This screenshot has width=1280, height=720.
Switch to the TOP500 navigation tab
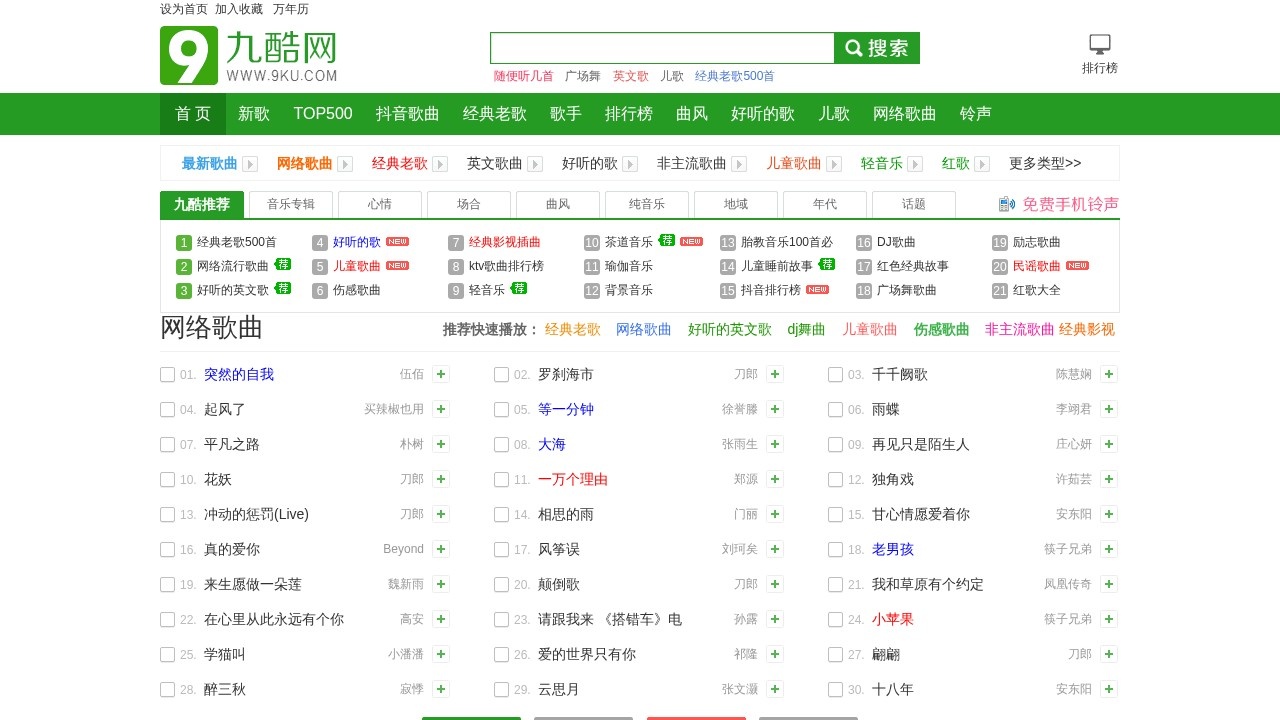pos(323,114)
